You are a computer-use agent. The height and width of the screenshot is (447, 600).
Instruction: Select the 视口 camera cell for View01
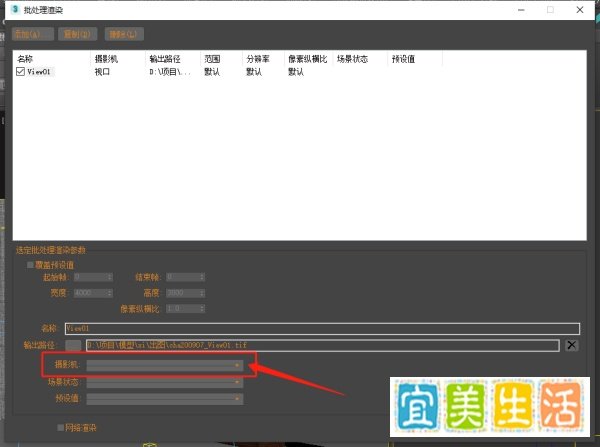pyautogui.click(x=102, y=72)
